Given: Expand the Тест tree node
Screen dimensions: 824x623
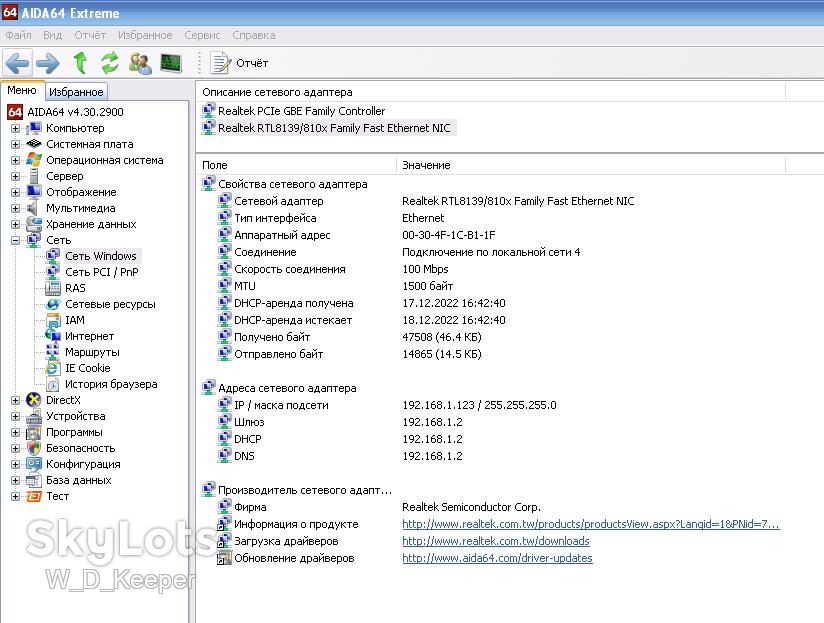Looking at the screenshot, I should (15, 496).
